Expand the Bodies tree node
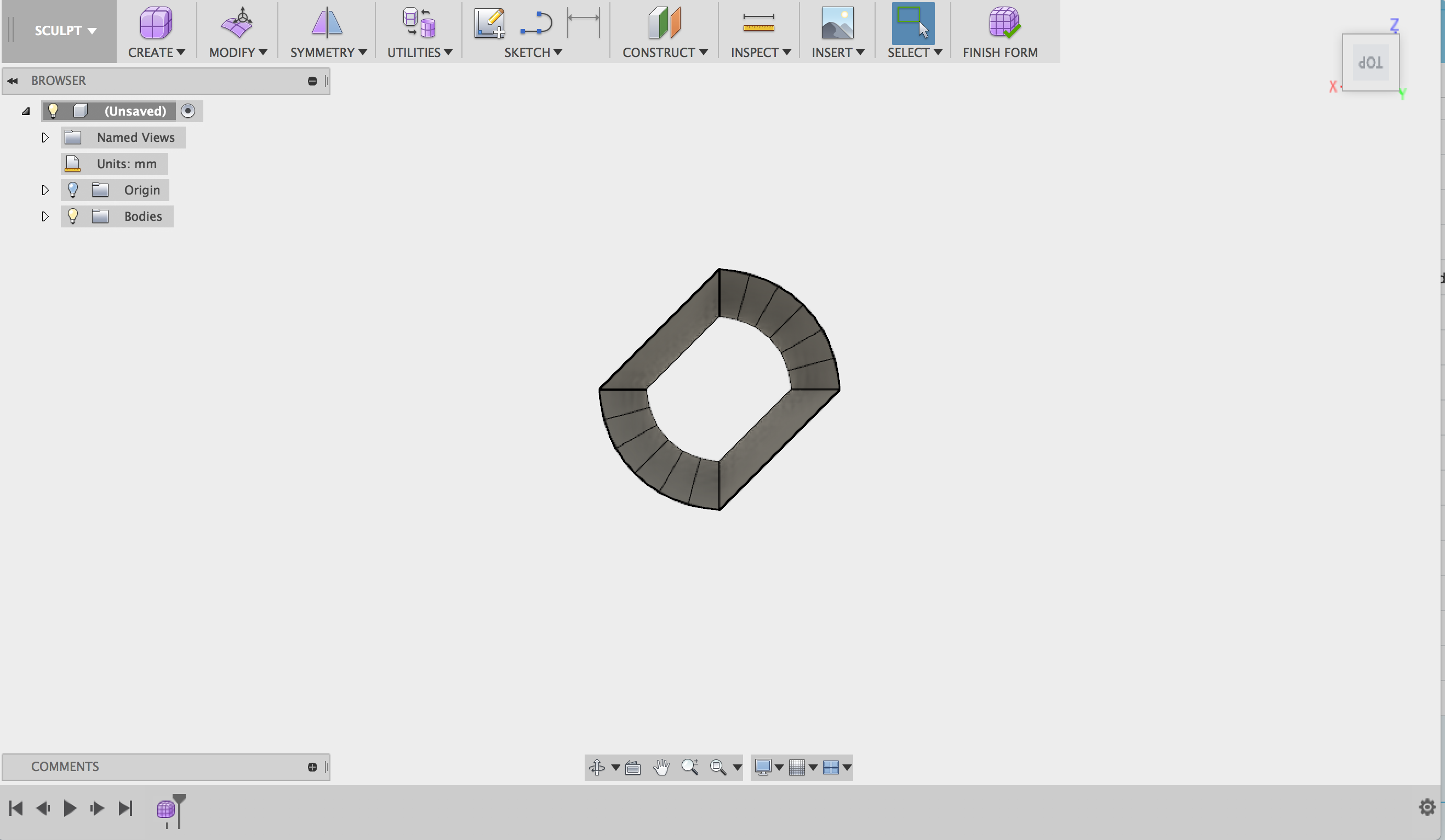The image size is (1445, 840). (45, 216)
